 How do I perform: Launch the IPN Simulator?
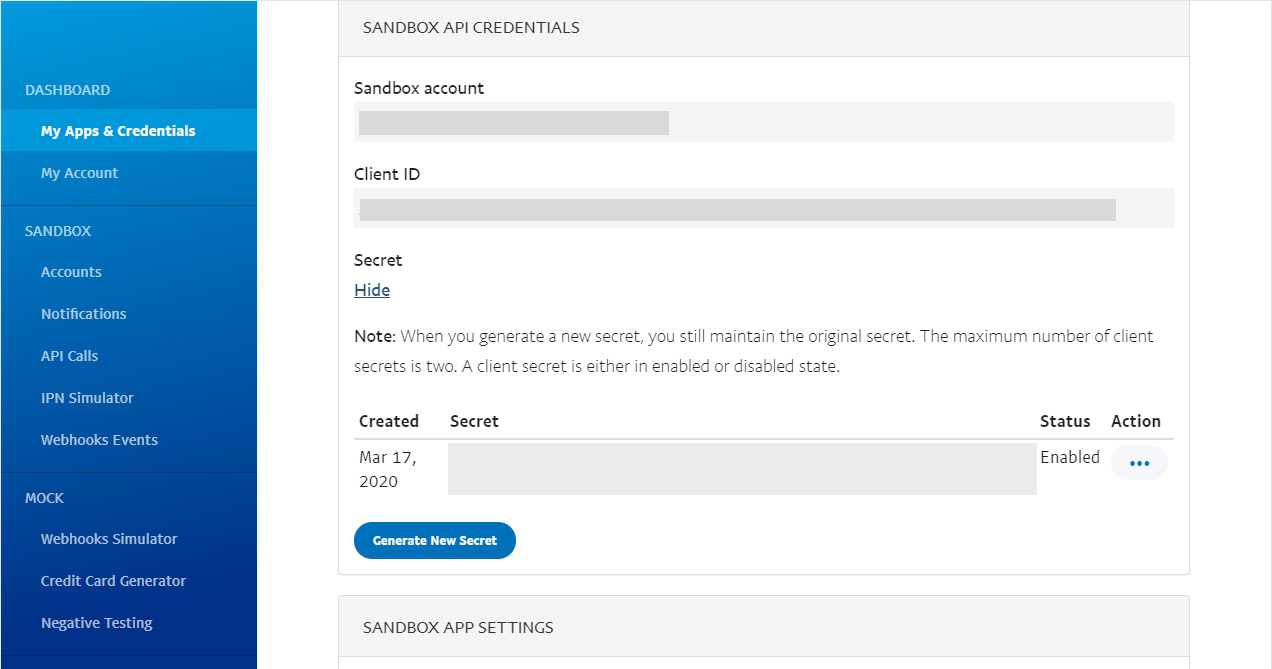coord(87,397)
